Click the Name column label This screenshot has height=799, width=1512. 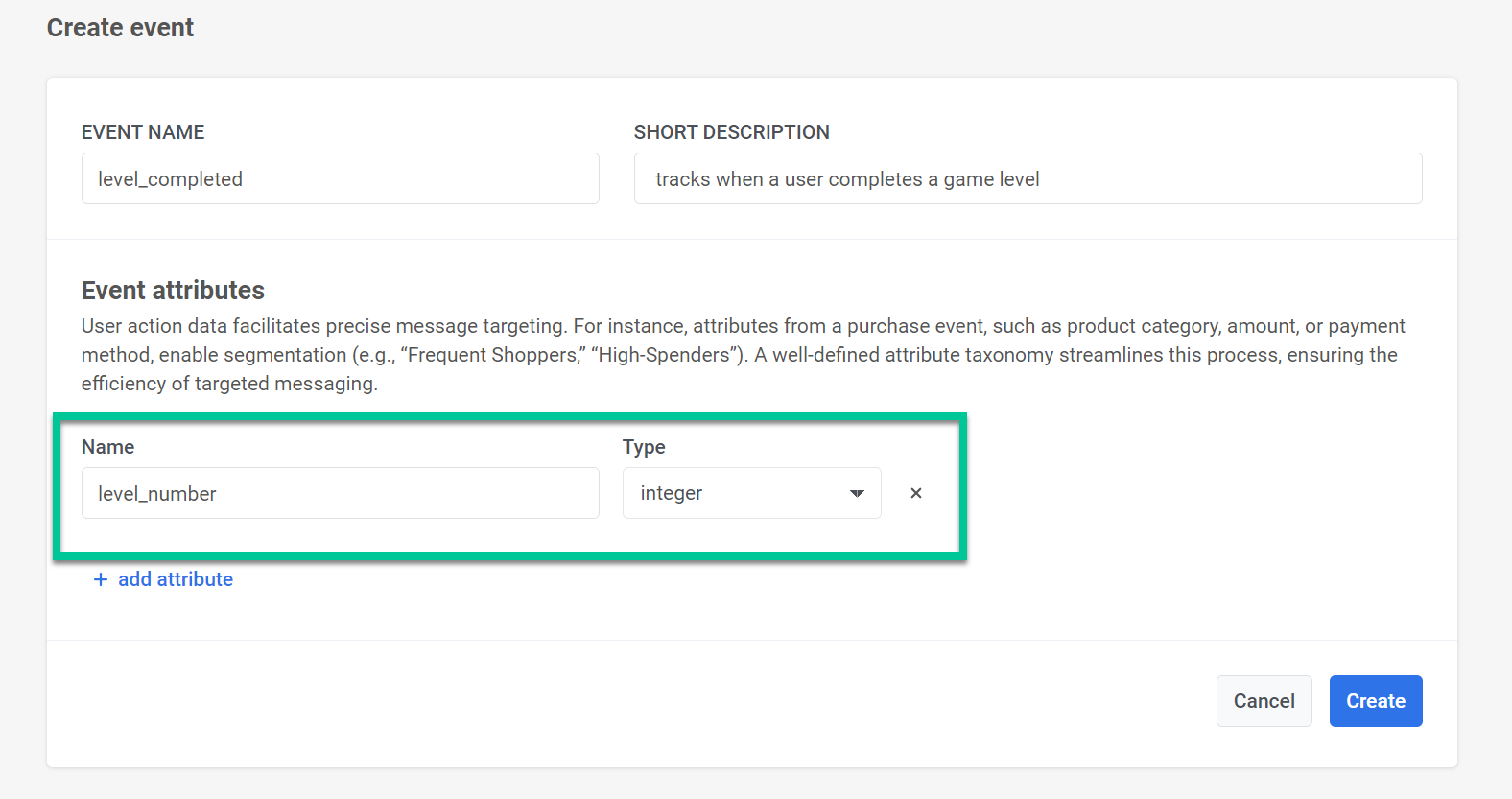point(107,447)
